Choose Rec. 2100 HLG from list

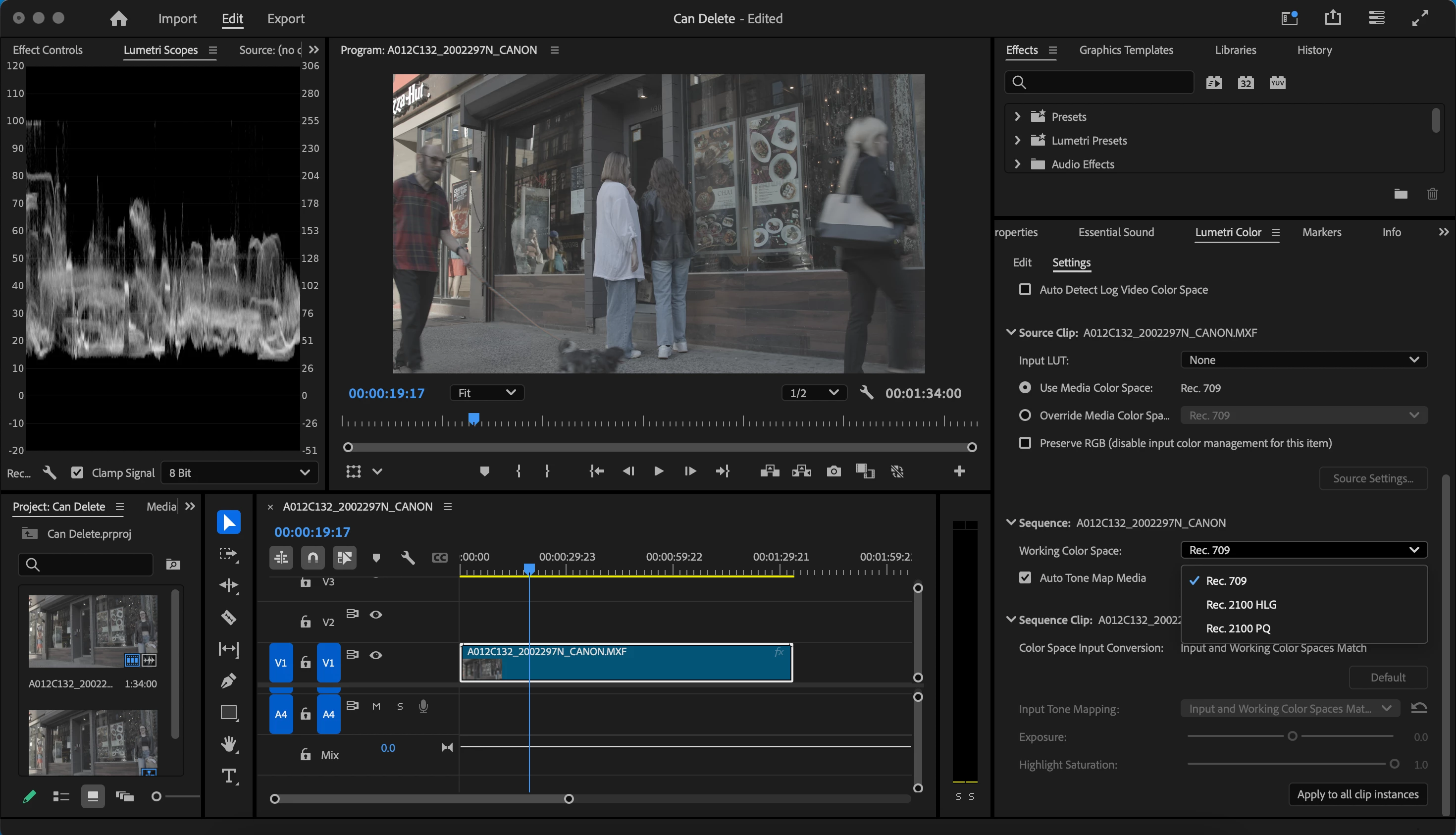(1241, 604)
